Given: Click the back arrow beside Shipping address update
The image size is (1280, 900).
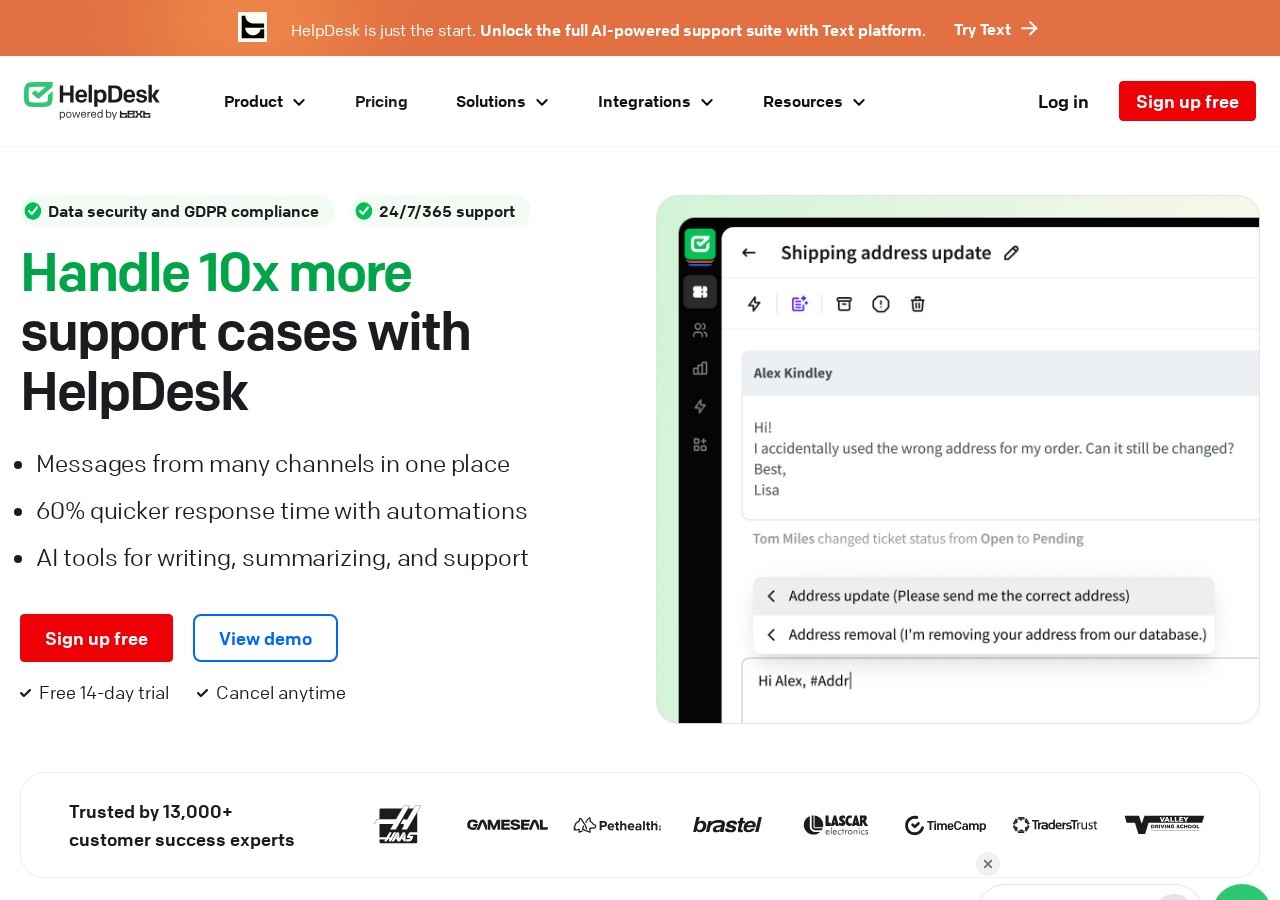Looking at the screenshot, I should coord(749,253).
